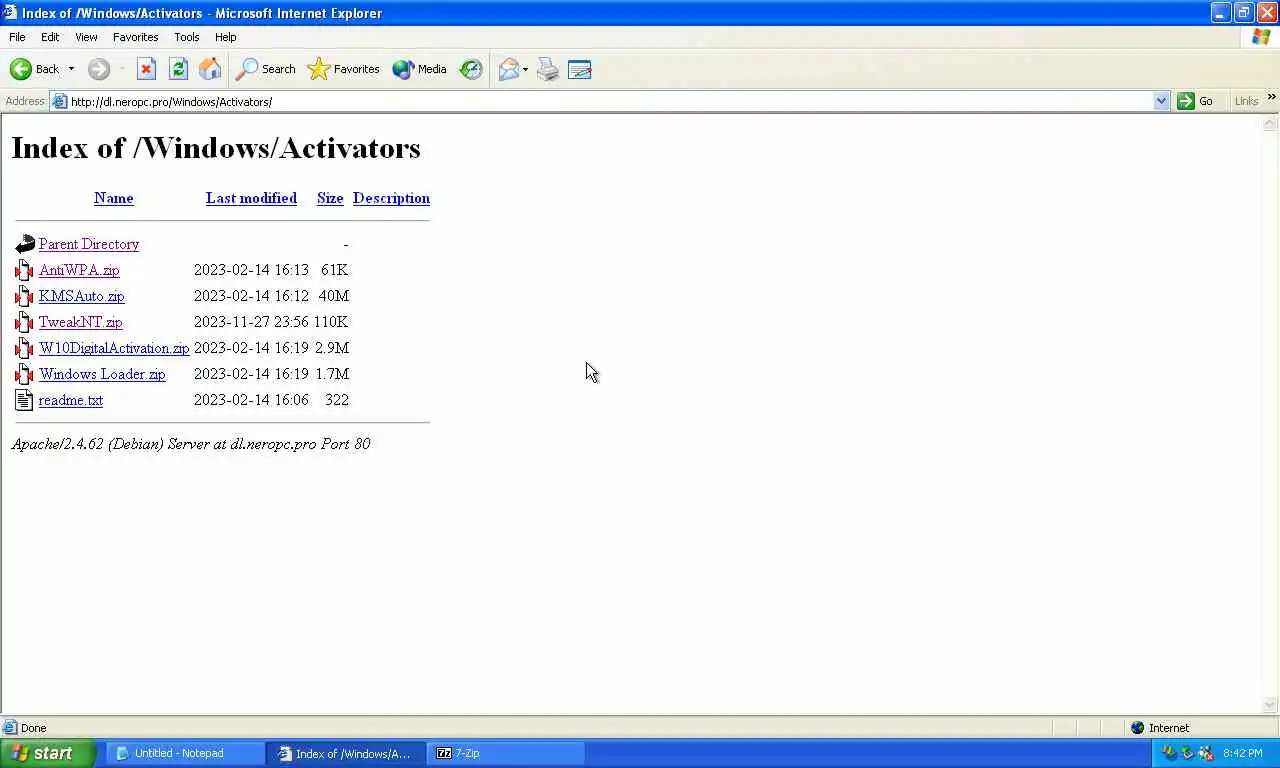The height and width of the screenshot is (768, 1280).
Task: Click the Edit page toolbar icon
Action: tap(580, 69)
